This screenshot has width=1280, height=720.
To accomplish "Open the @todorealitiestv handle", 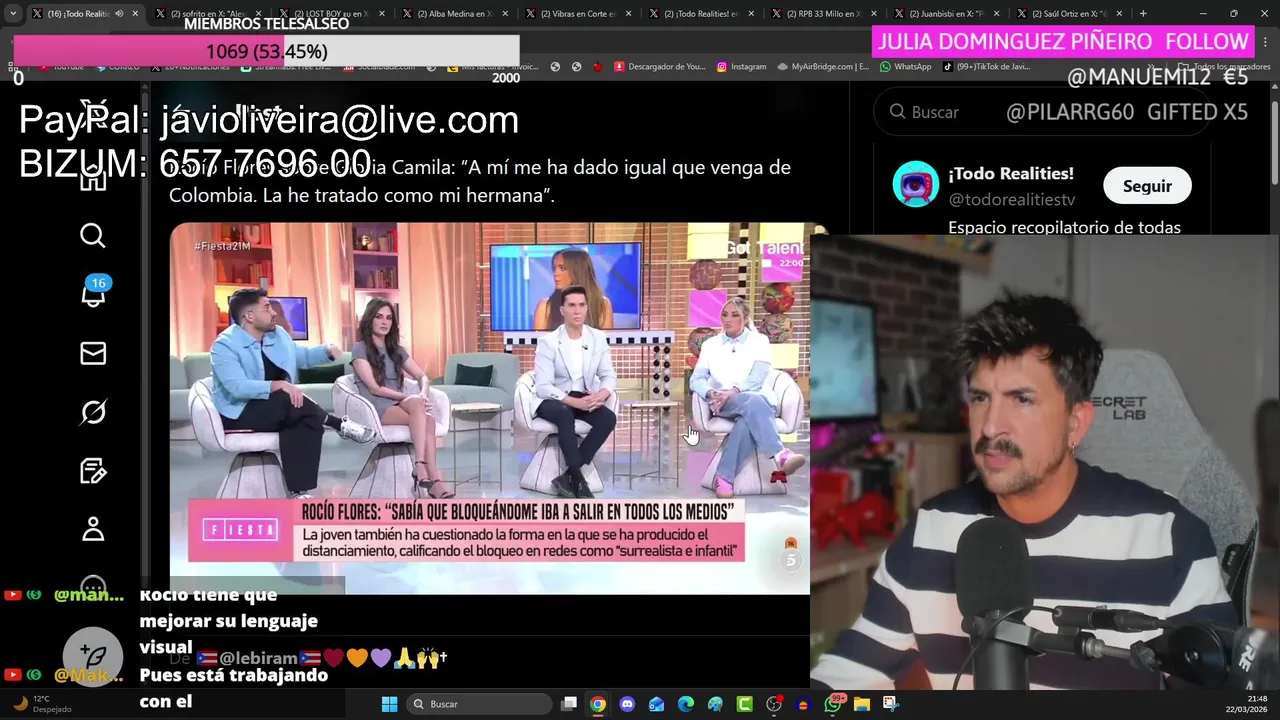I will 1011,200.
